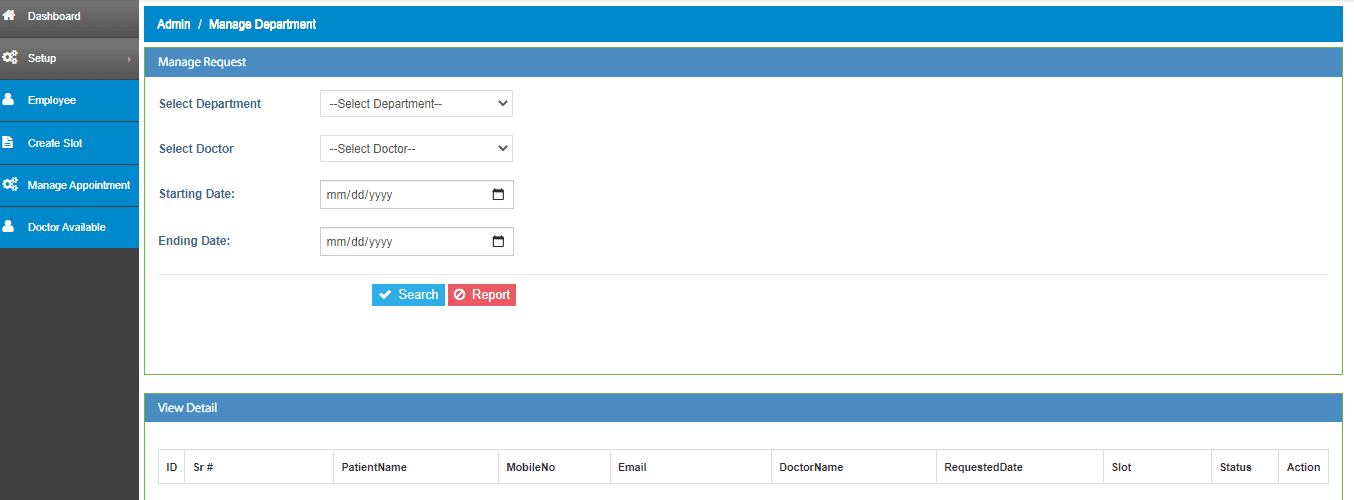Click the Employee person icon
1354x500 pixels.
pos(9,100)
